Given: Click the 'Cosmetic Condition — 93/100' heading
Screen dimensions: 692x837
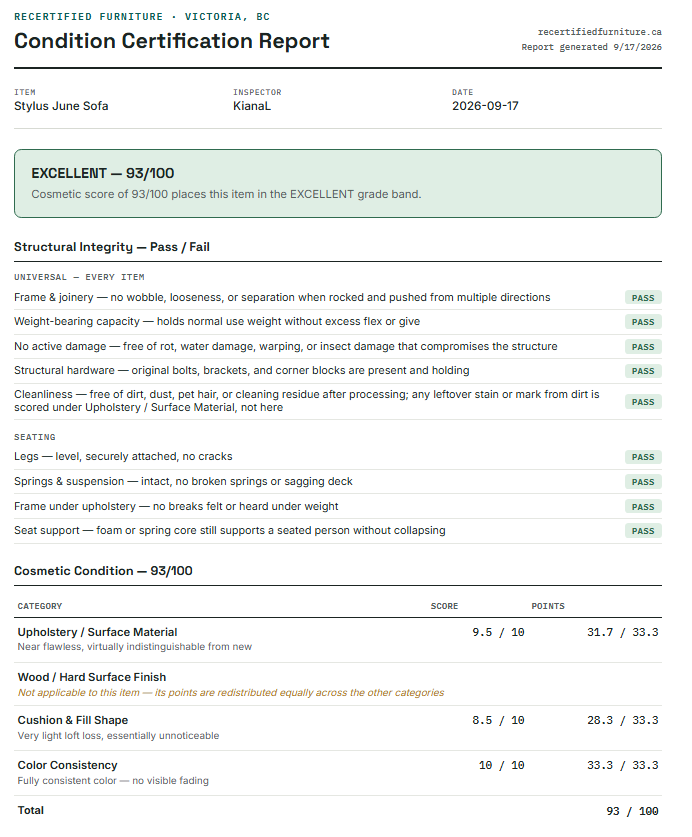Looking at the screenshot, I should tap(103, 571).
